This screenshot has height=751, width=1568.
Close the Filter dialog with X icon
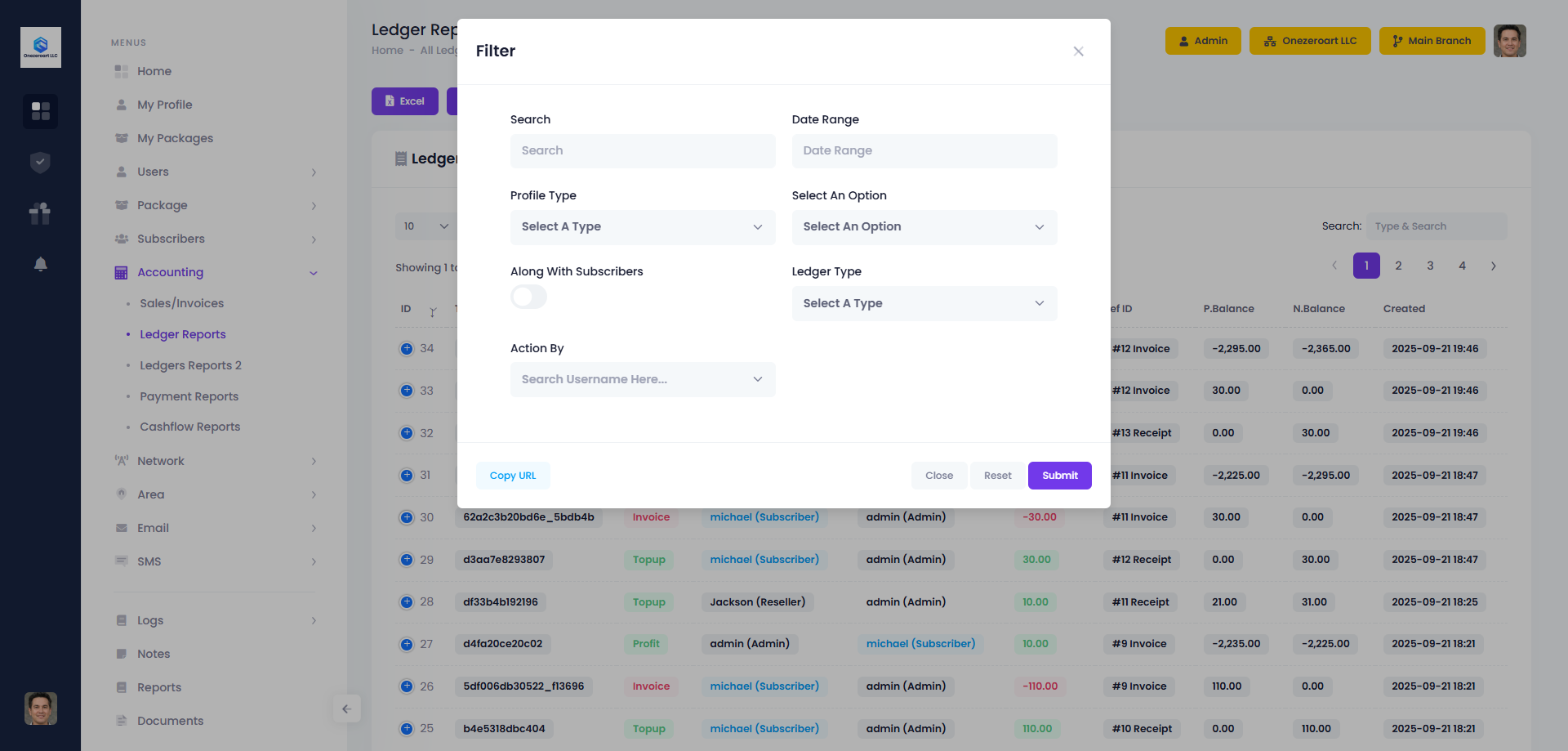coord(1078,51)
